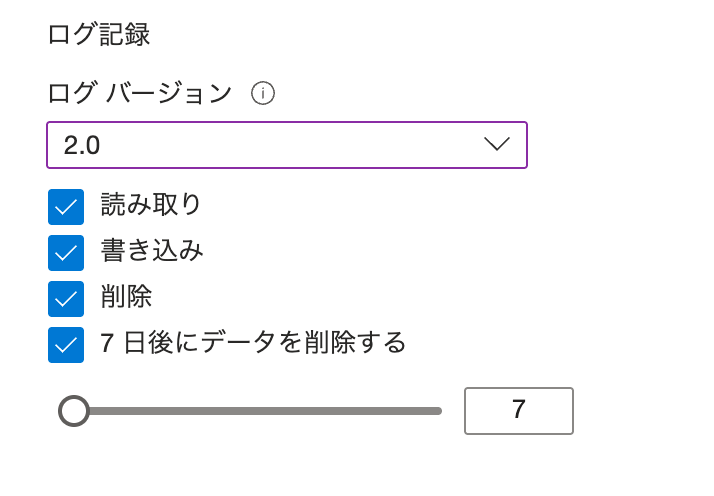Open the ログ バージョン dropdown showing 2.0
The image size is (714, 496).
286,145
